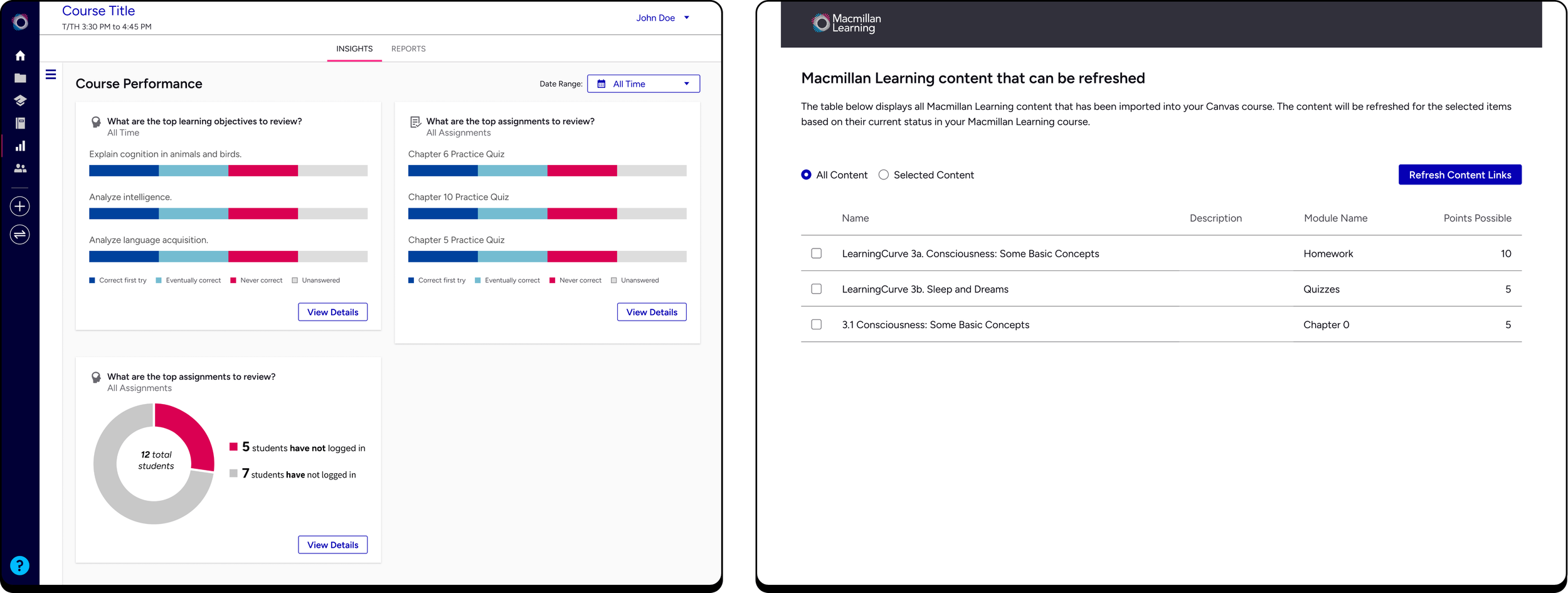View Details for top learning objectives
Image resolution: width=1568 pixels, height=593 pixels.
click(332, 312)
